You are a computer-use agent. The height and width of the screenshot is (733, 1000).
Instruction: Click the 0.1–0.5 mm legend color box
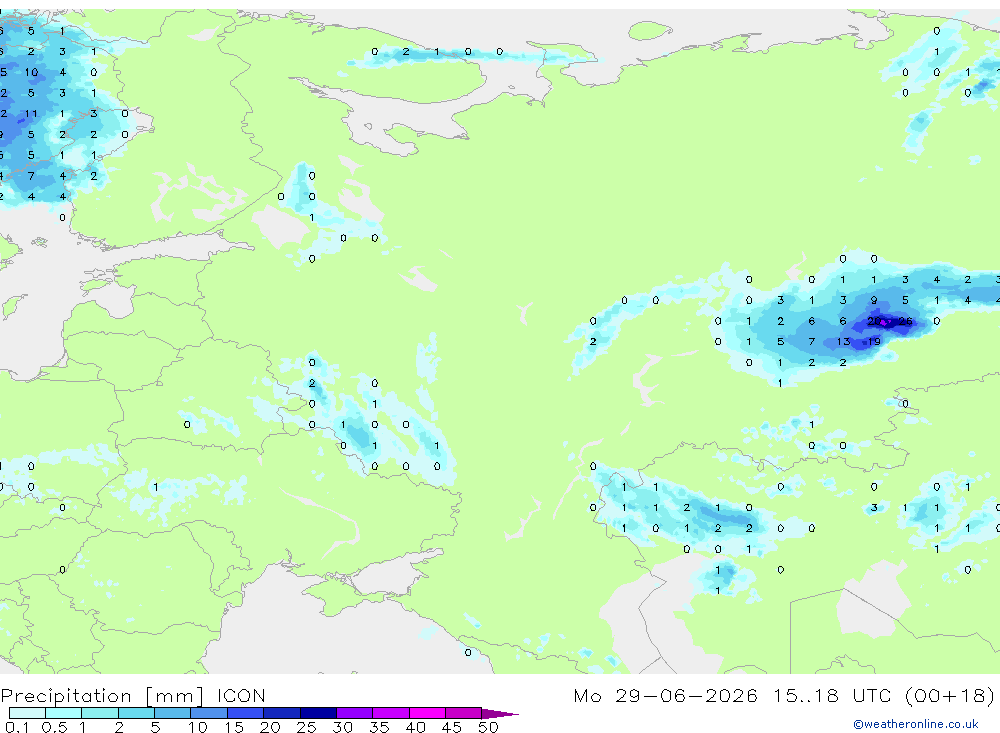click(x=27, y=713)
